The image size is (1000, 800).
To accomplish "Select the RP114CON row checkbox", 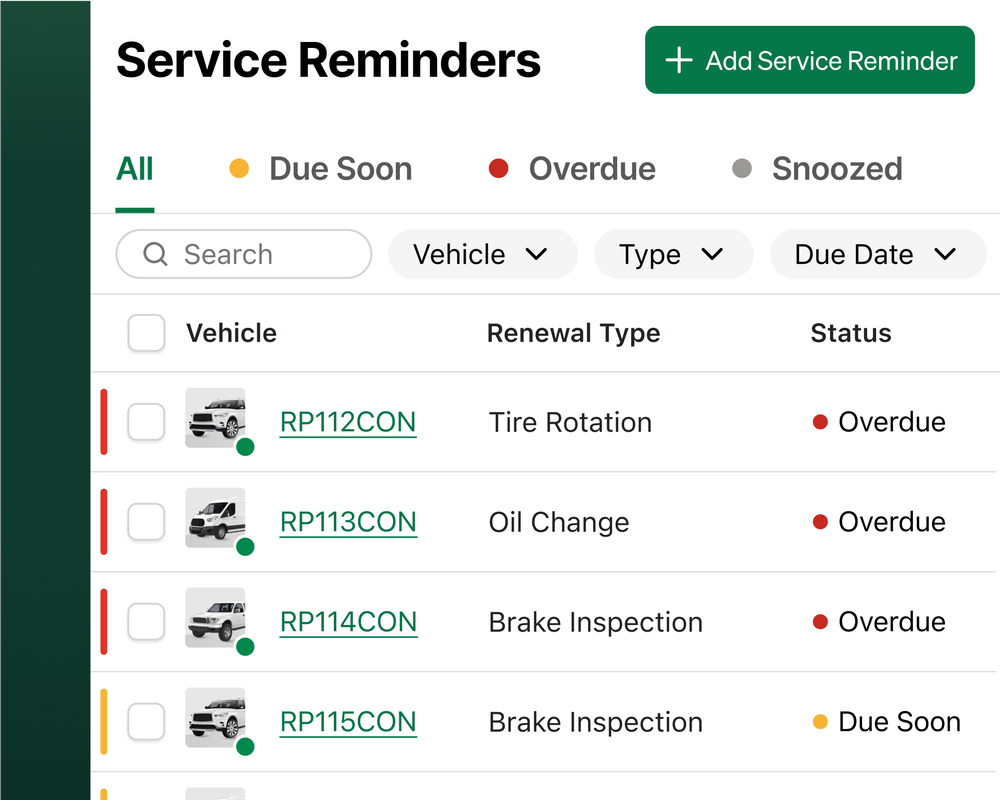I will [146, 622].
